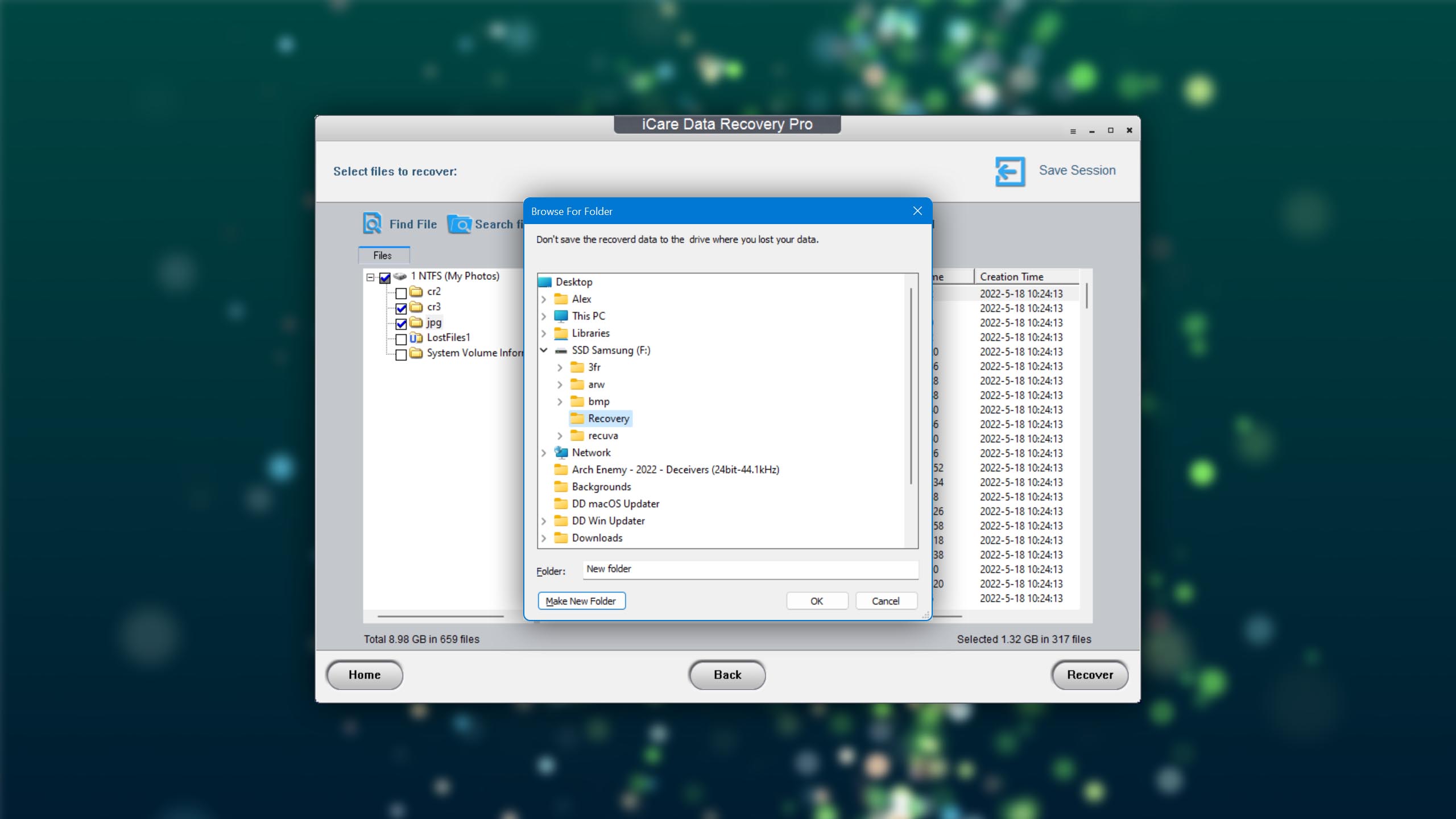Click the This PC monitor icon

click(x=561, y=316)
